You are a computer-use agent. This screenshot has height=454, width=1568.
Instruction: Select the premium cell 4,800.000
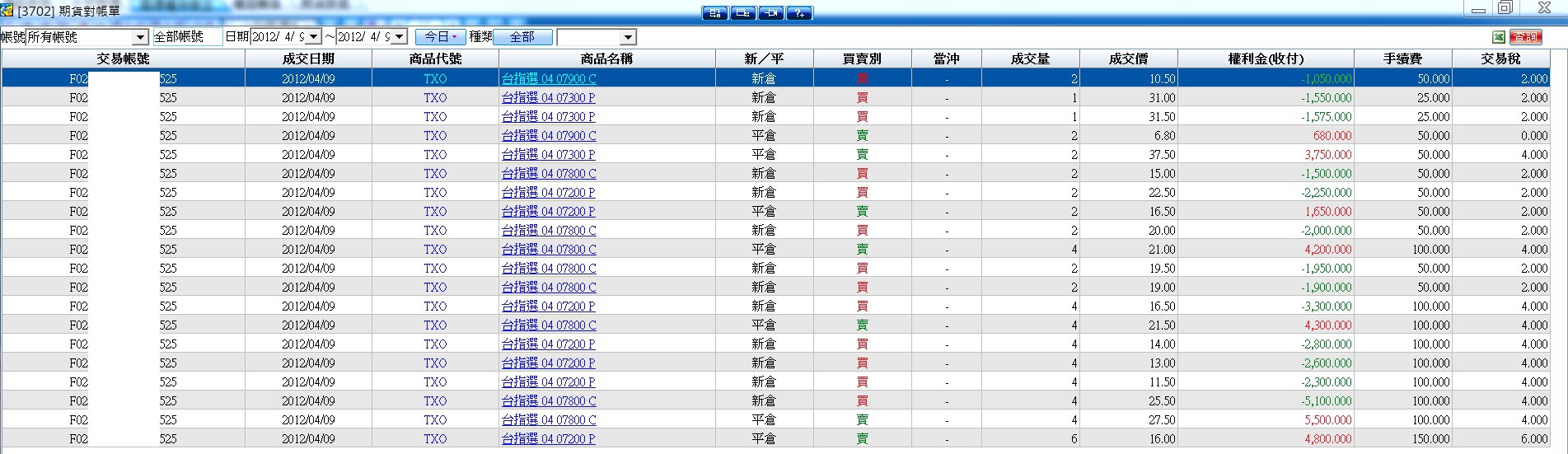(1266, 438)
